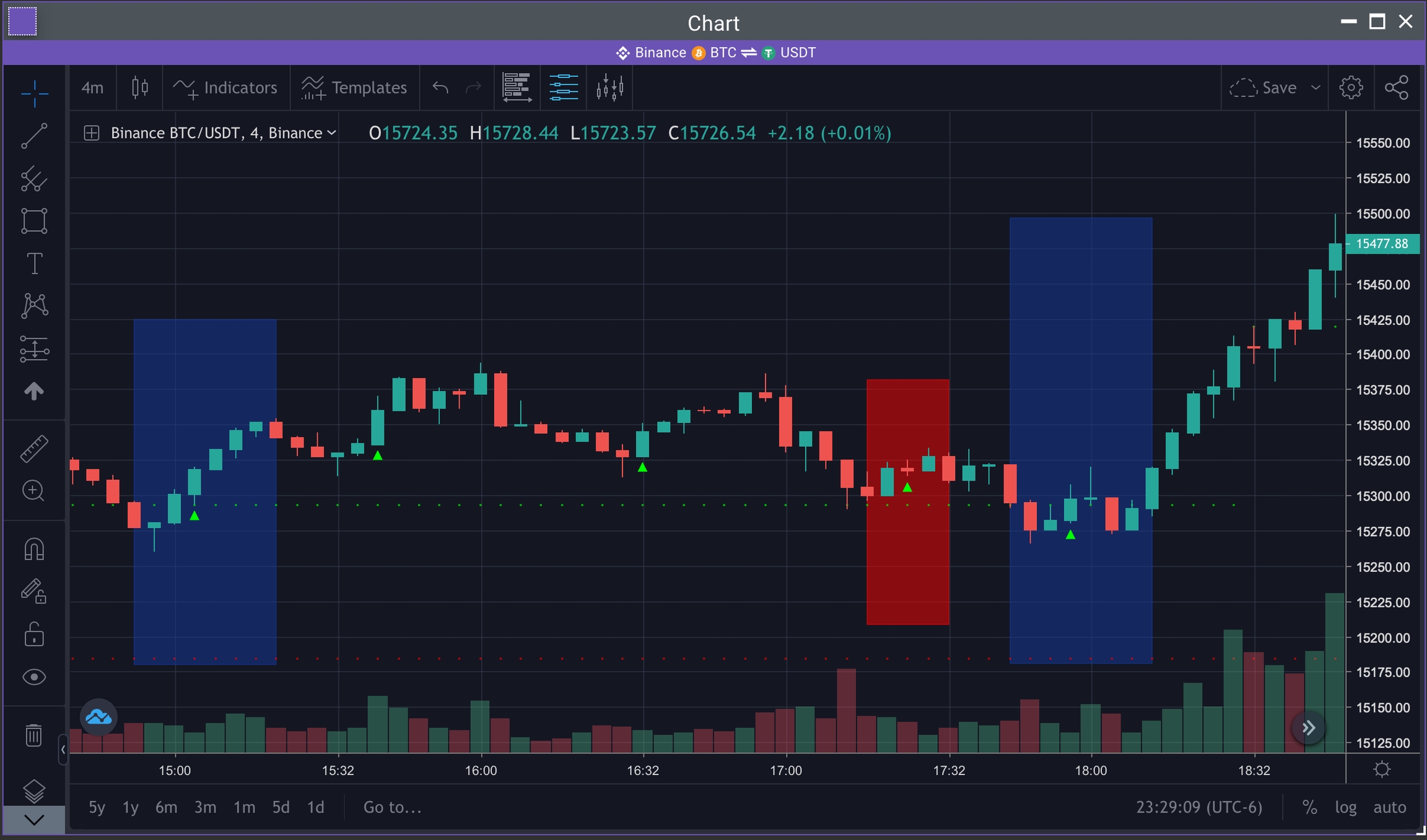The height and width of the screenshot is (840, 1427).
Task: Pick the text annotation tool
Action: coord(34,264)
